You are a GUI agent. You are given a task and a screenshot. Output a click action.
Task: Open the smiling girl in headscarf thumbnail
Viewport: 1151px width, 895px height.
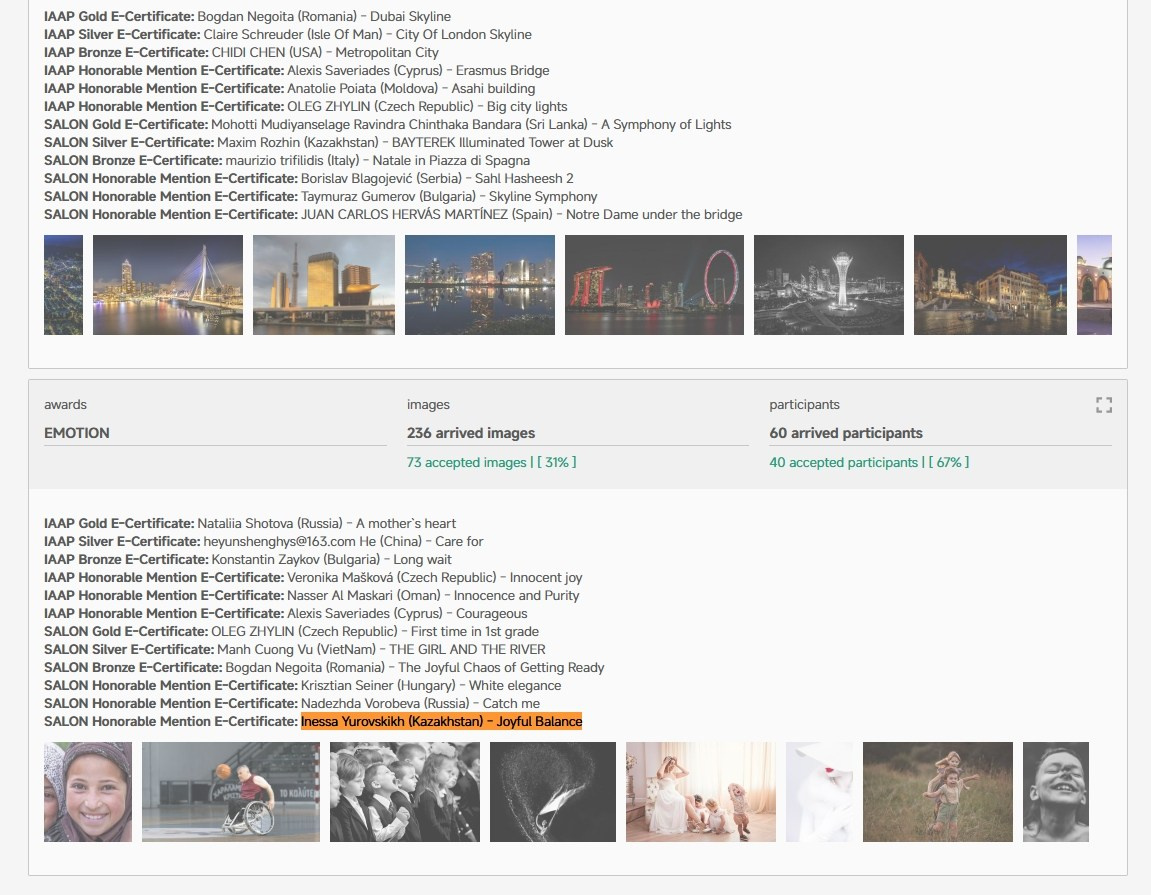point(88,792)
